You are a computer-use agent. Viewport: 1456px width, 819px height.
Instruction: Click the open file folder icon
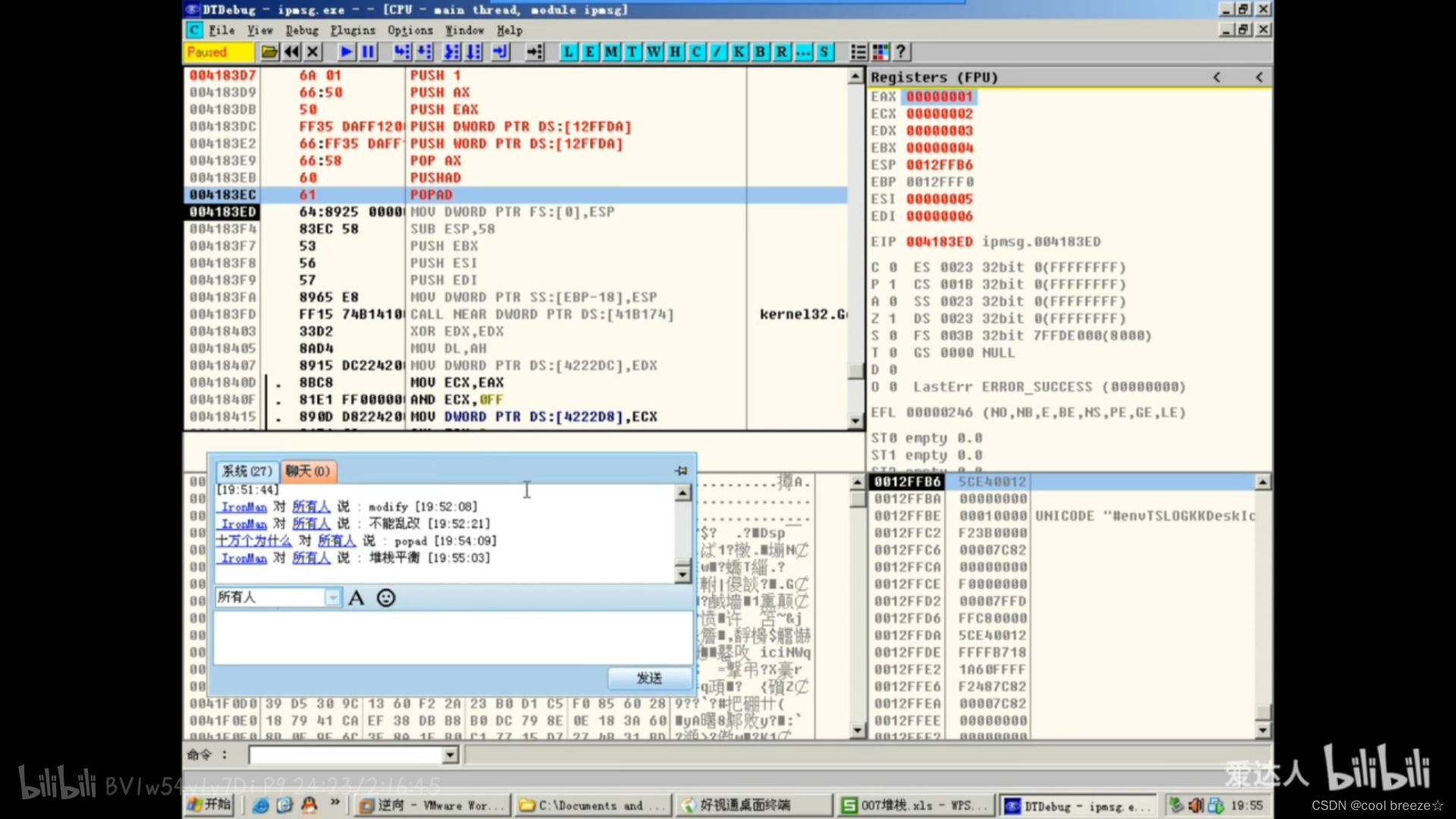pos(269,52)
